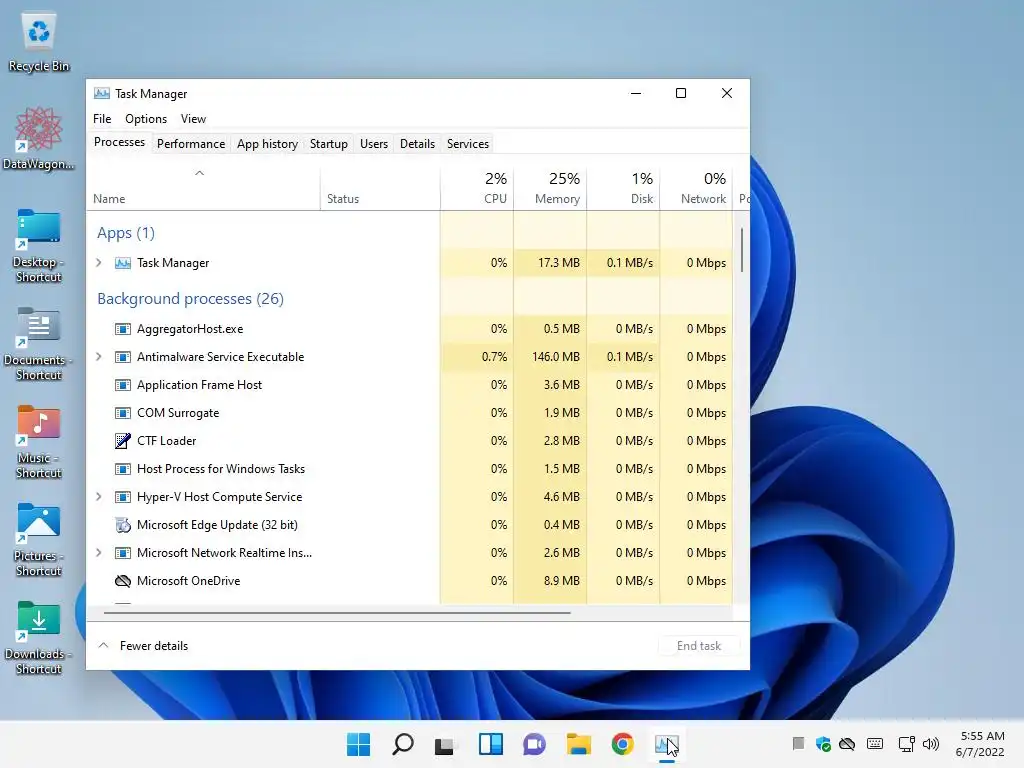This screenshot has width=1024, height=768.
Task: Open the Windows Start menu
Action: (x=359, y=744)
